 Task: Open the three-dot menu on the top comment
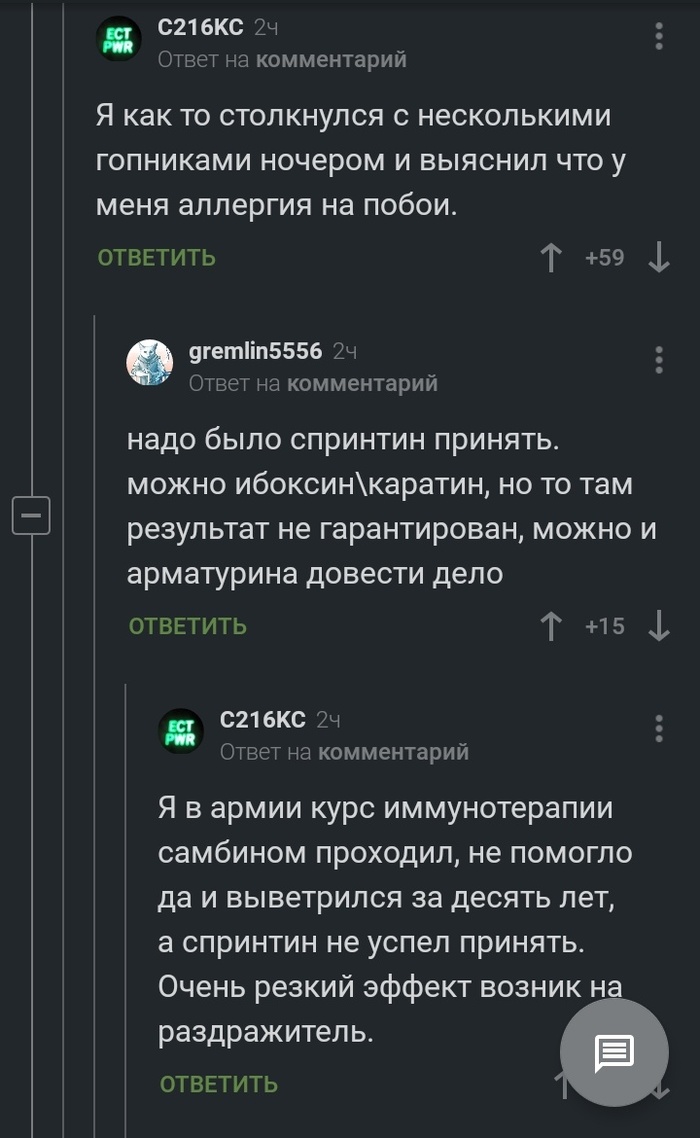pyautogui.click(x=659, y=37)
